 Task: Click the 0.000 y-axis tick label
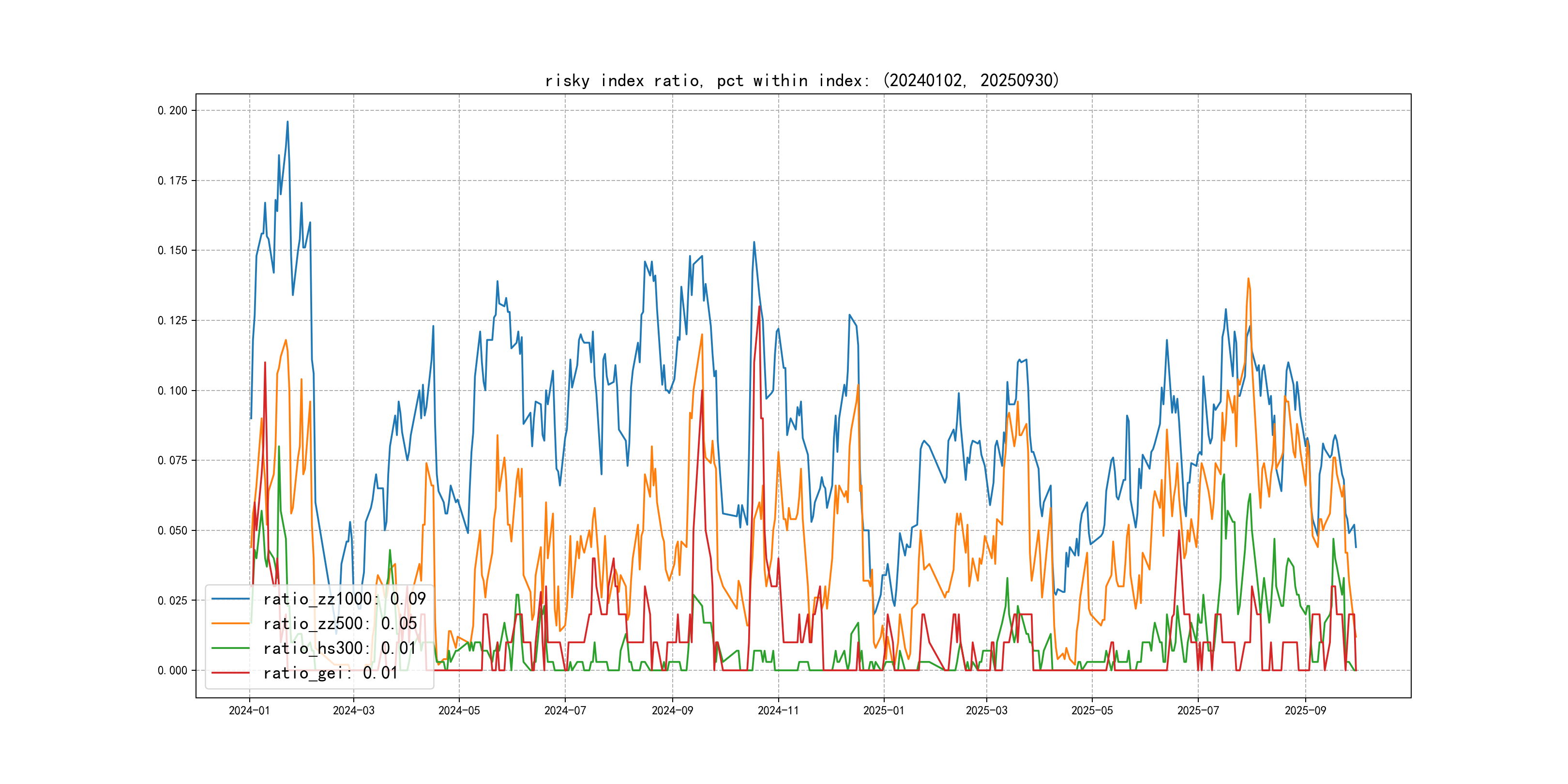point(172,670)
